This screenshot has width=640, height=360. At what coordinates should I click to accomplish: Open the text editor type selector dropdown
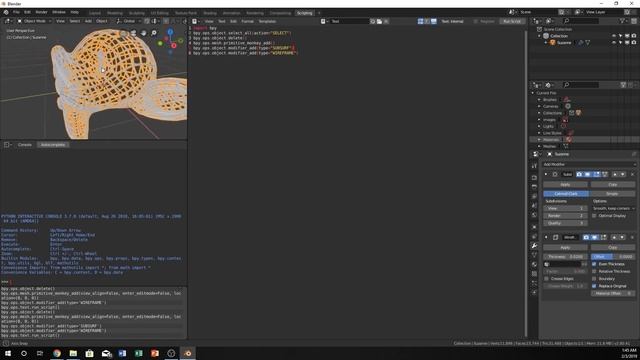tap(196, 21)
